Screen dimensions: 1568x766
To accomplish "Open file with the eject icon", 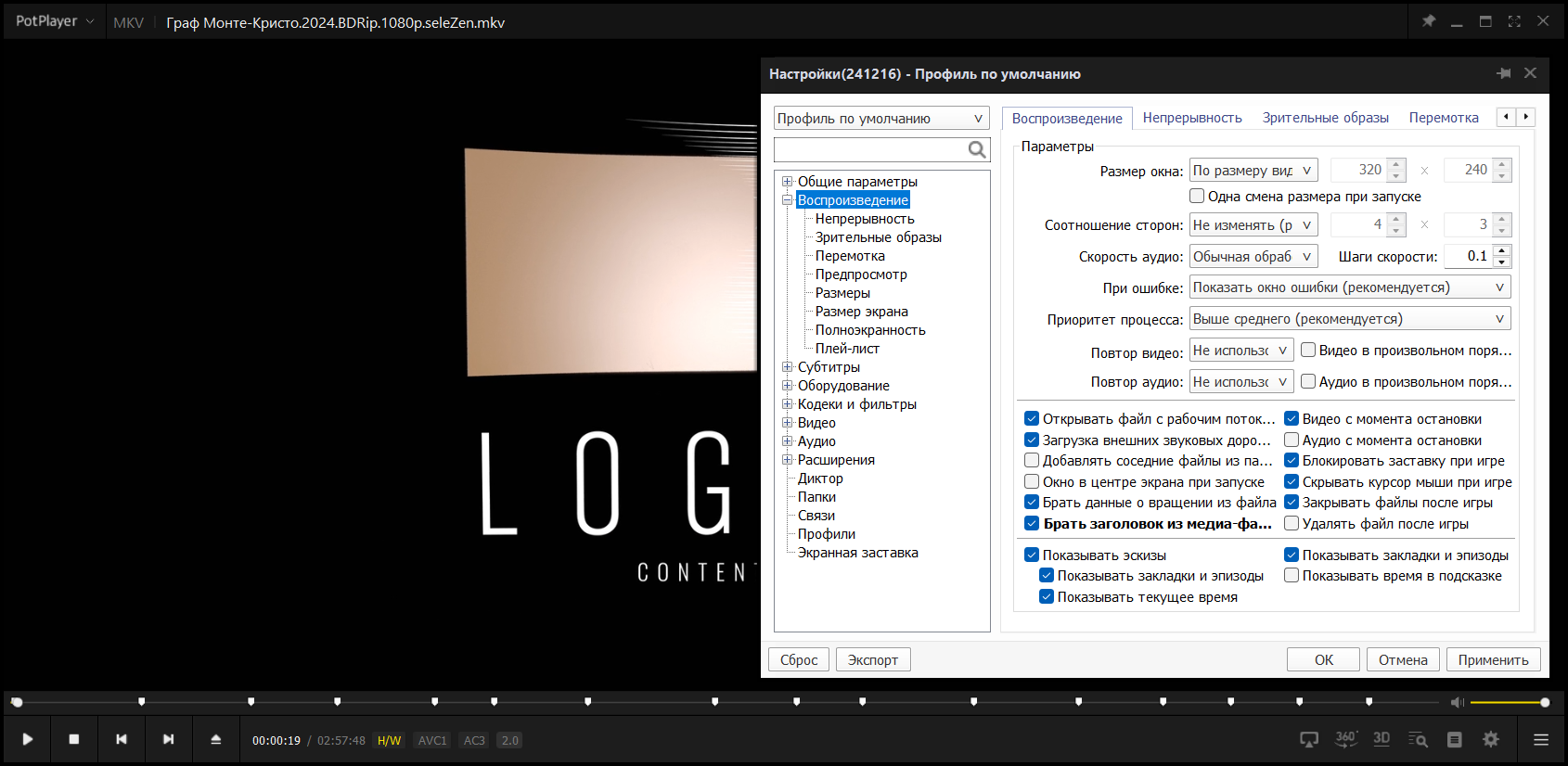I will 215,739.
